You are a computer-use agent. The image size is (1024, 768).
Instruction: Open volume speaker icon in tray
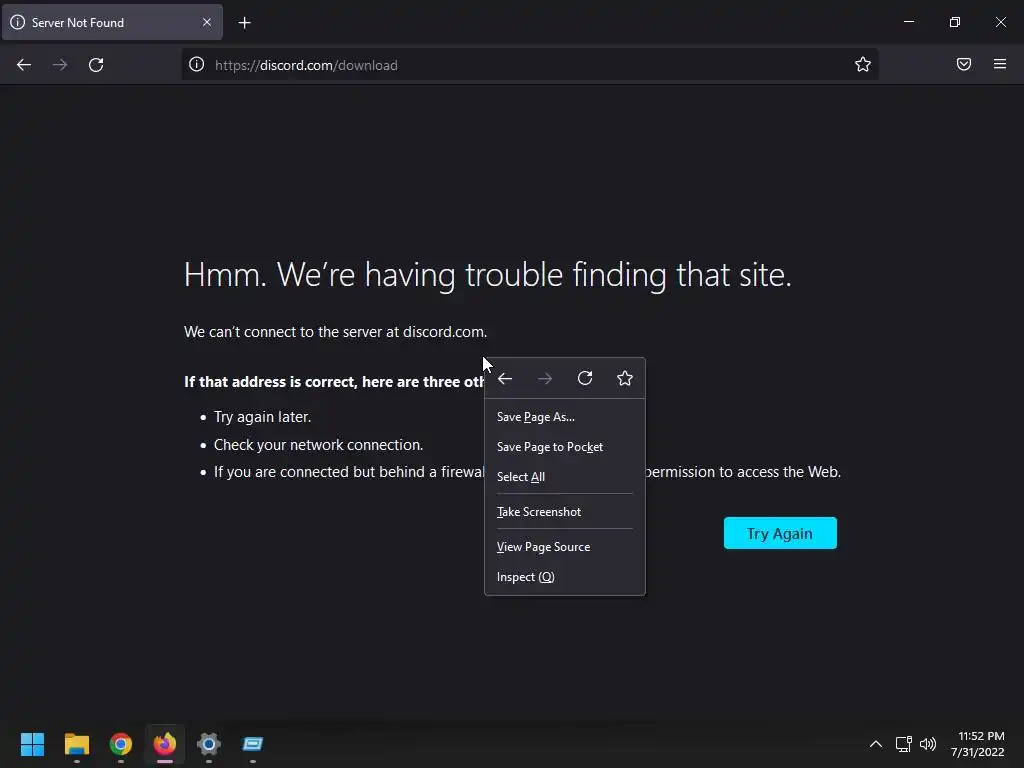(927, 744)
